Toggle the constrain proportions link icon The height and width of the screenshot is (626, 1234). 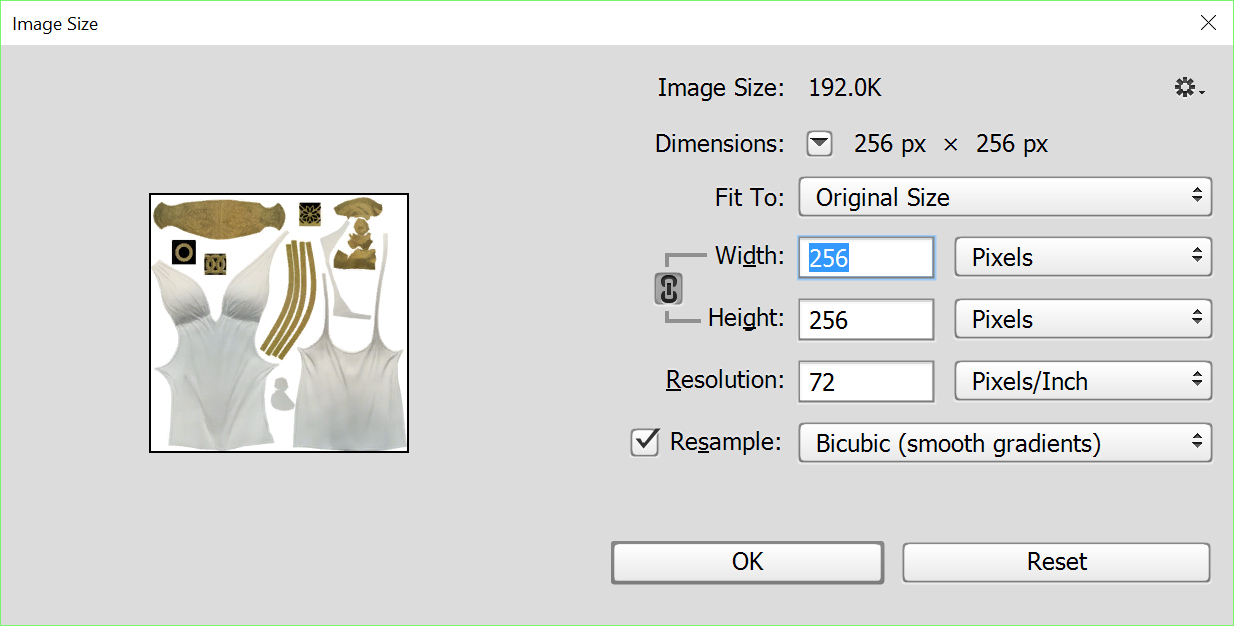668,288
